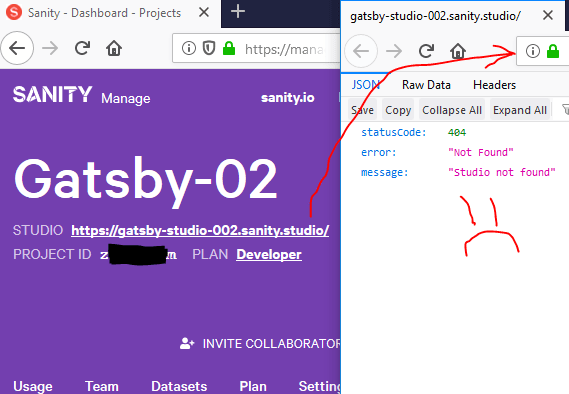Click the STUDIO label
Image resolution: width=569 pixels, height=394 pixels.
(x=38, y=230)
